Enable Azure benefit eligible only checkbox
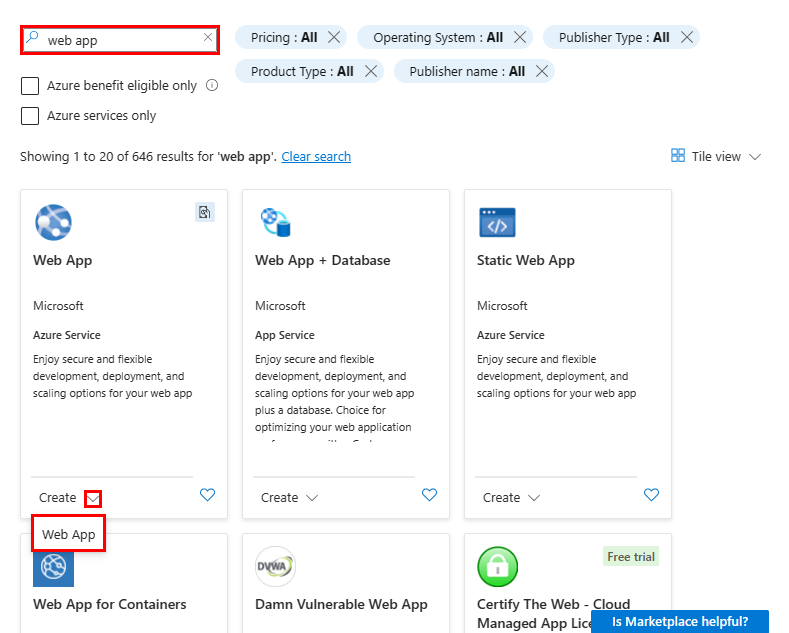Screen dimensions: 789x633 coord(30,86)
